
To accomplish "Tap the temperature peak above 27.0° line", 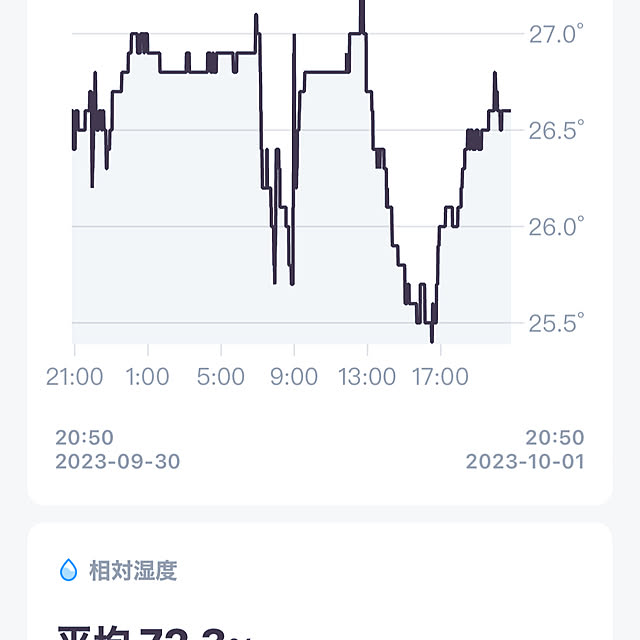I will coord(362,12).
